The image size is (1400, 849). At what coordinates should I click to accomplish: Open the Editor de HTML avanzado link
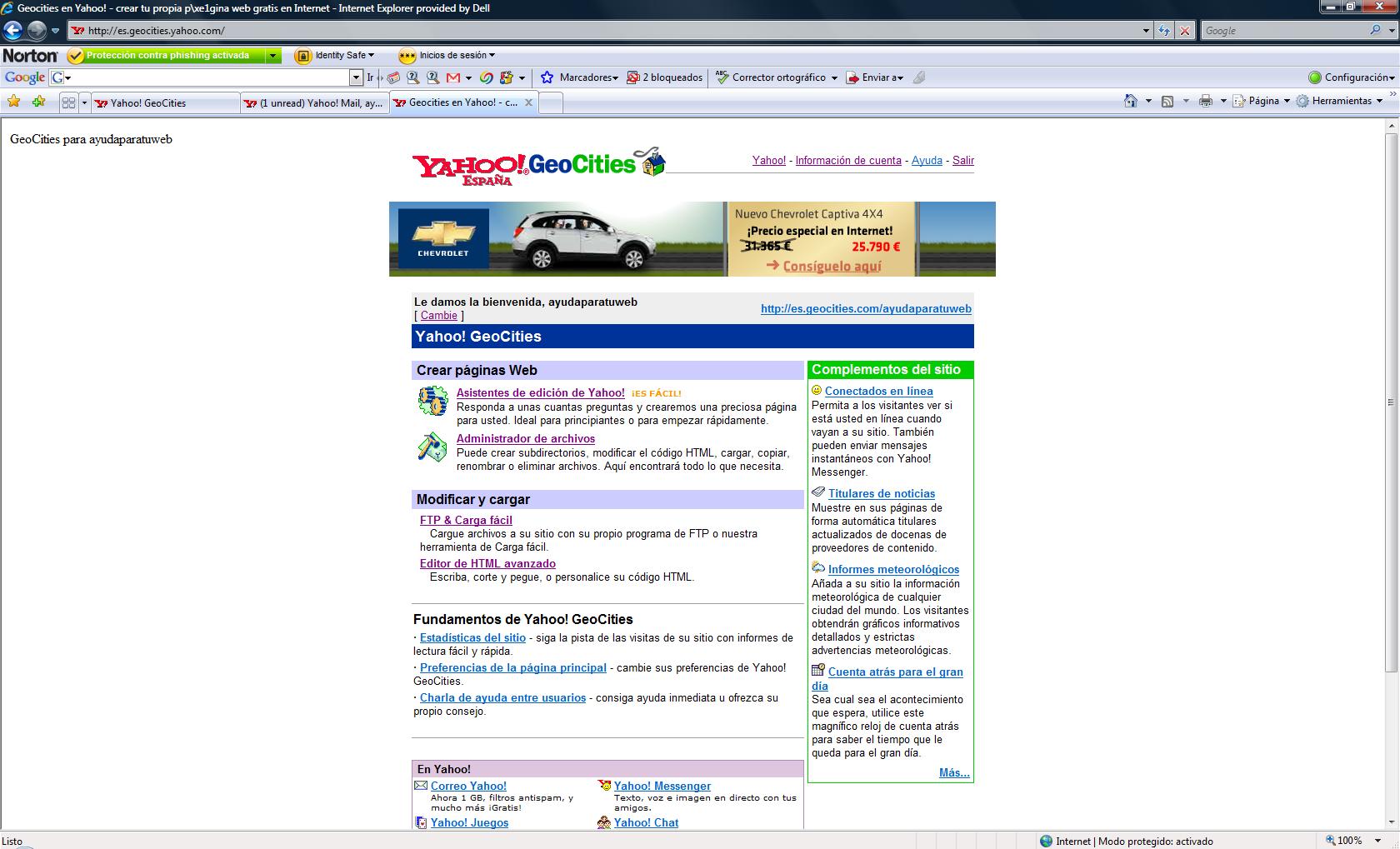(x=487, y=564)
